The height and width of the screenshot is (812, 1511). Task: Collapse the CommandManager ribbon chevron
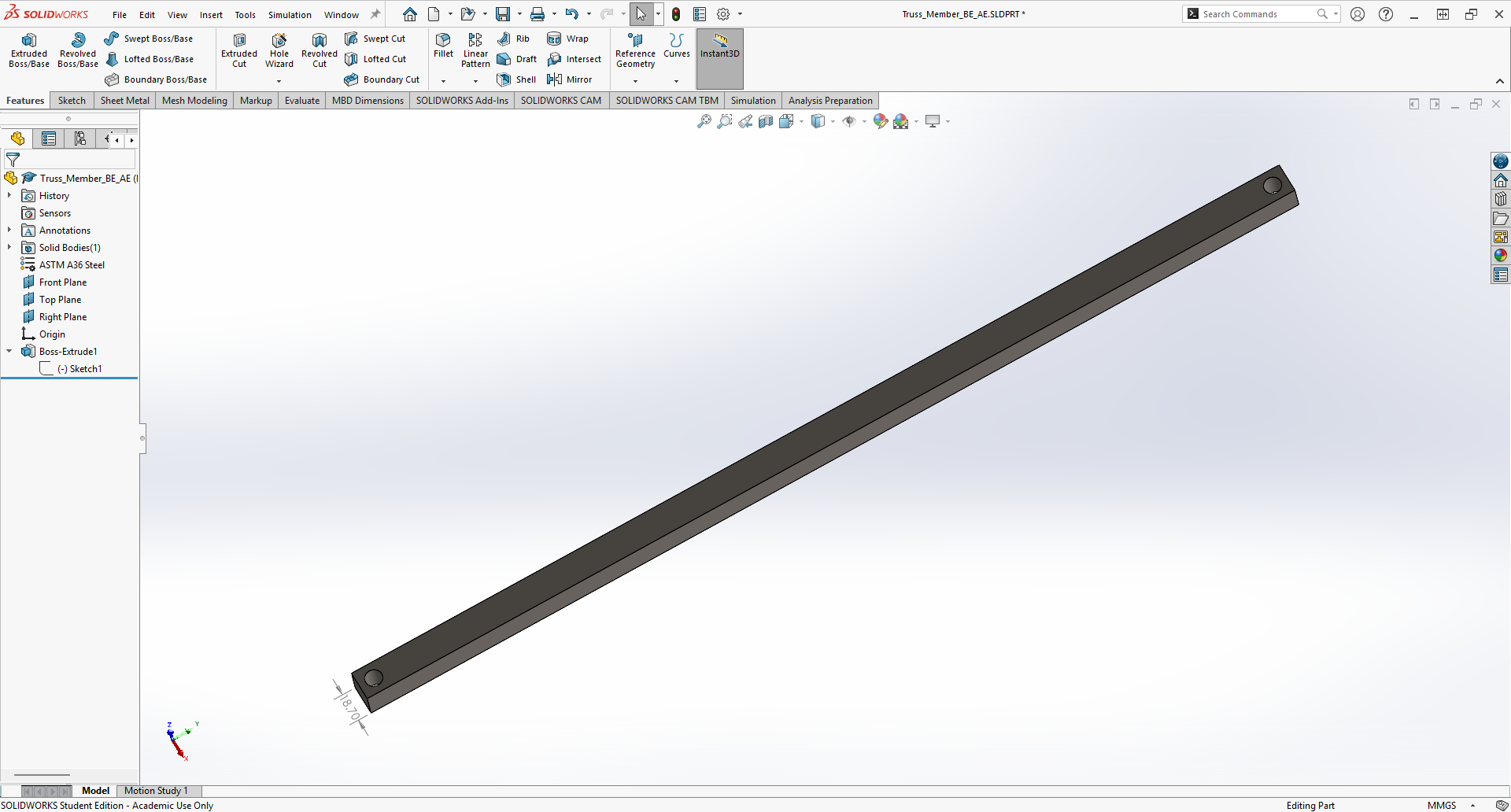click(1500, 82)
